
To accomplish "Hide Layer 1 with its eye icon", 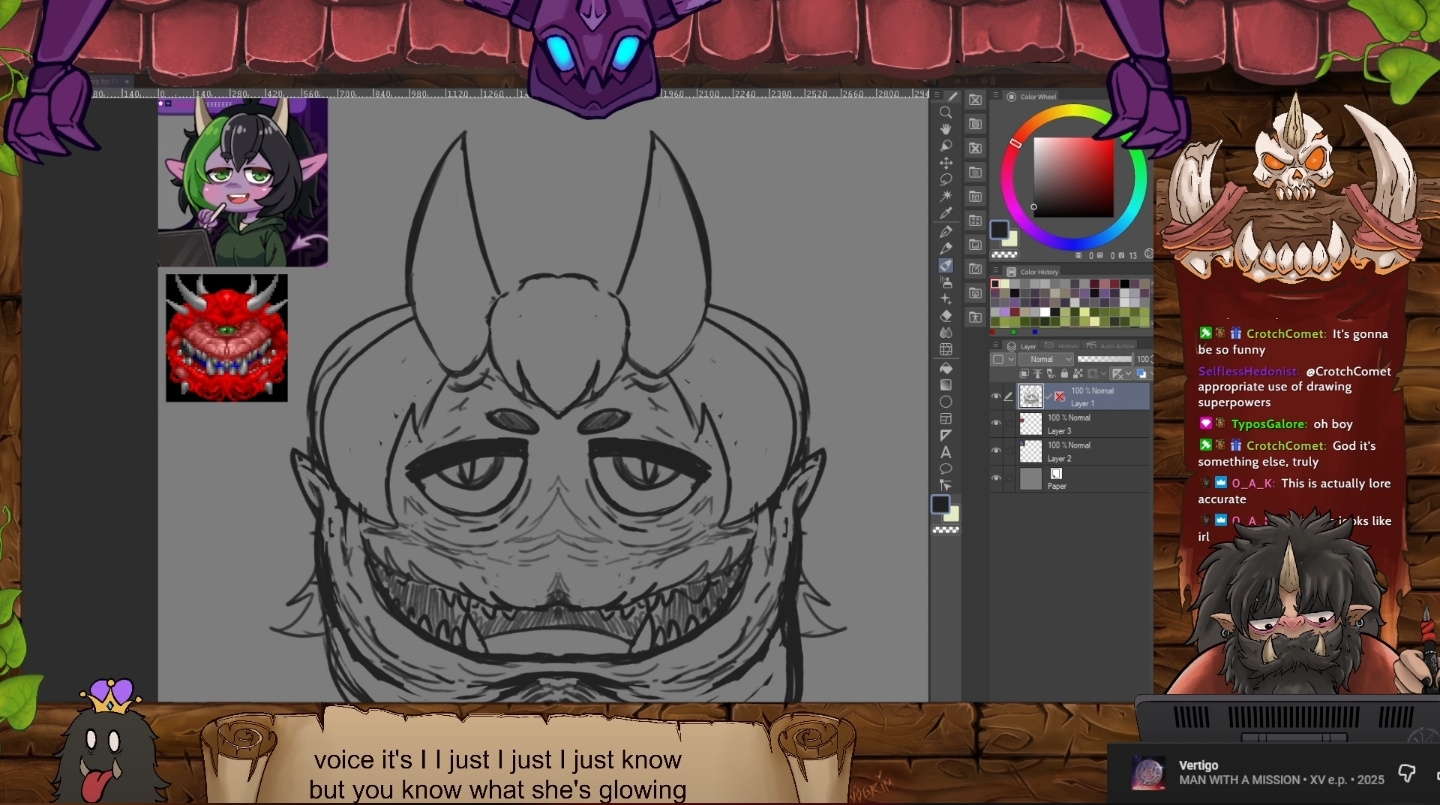I will coord(995,397).
